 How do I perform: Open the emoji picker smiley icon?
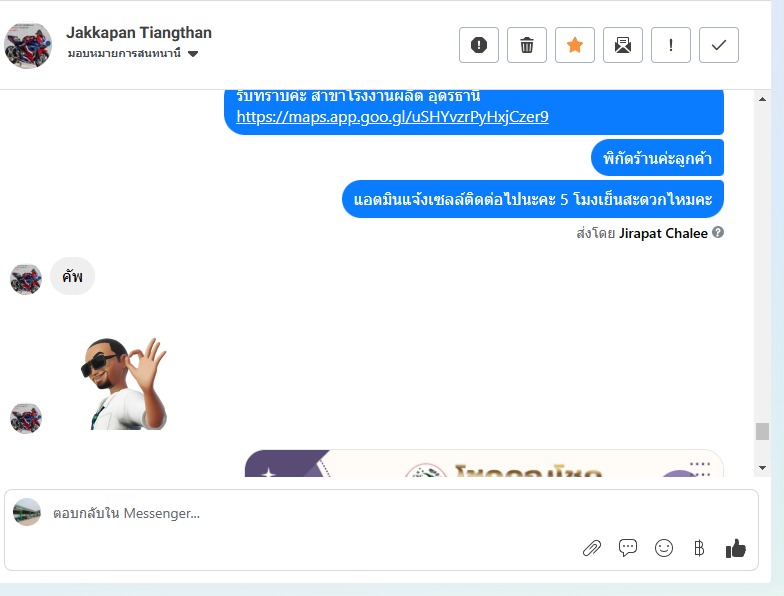(x=664, y=548)
